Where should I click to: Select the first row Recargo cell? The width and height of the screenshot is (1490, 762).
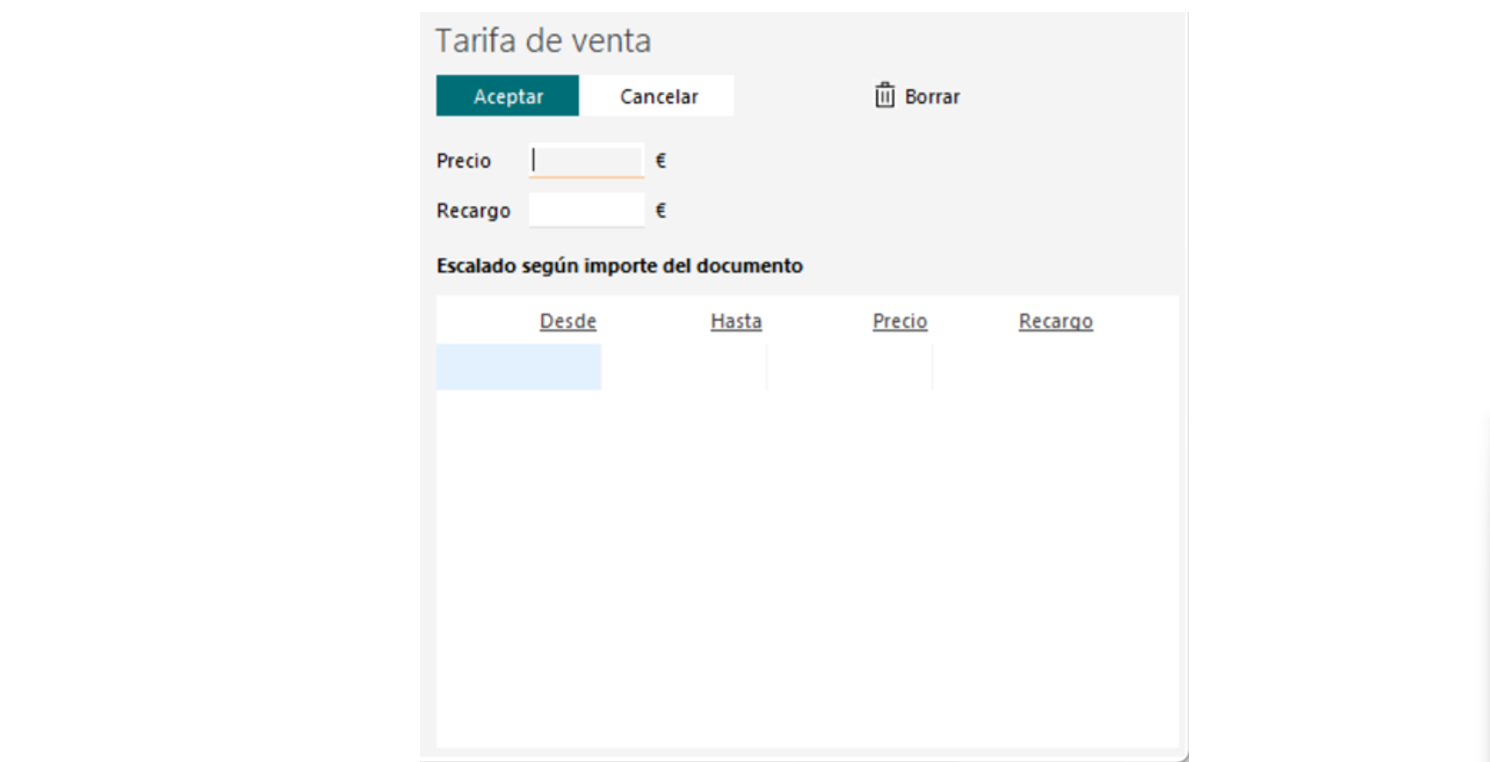[x=1054, y=367]
